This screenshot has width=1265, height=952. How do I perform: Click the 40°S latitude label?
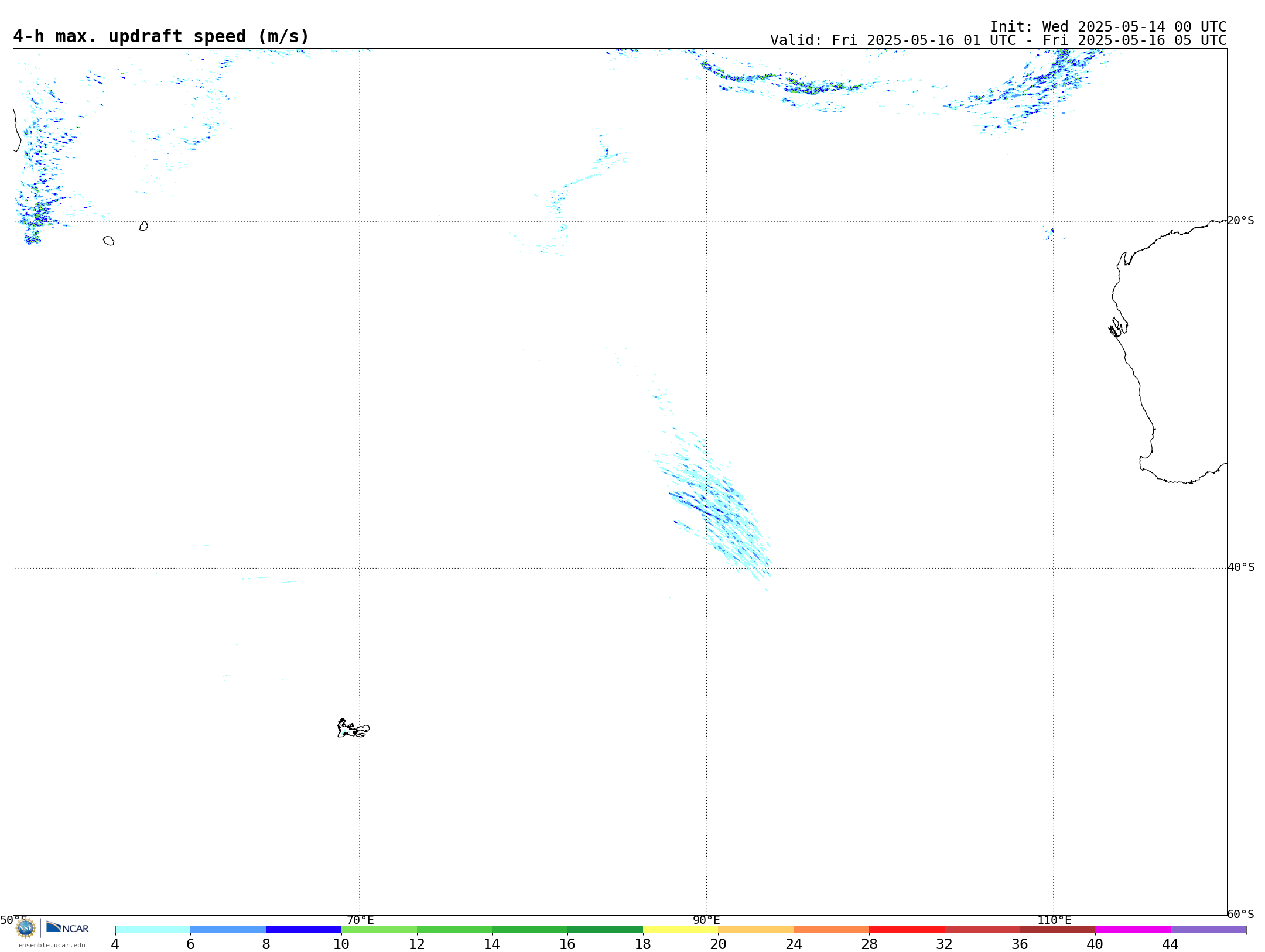pyautogui.click(x=1241, y=567)
